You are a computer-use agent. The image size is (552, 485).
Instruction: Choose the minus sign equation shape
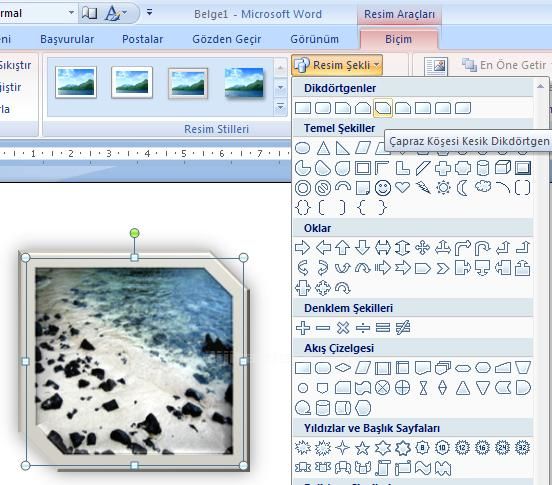pos(323,328)
